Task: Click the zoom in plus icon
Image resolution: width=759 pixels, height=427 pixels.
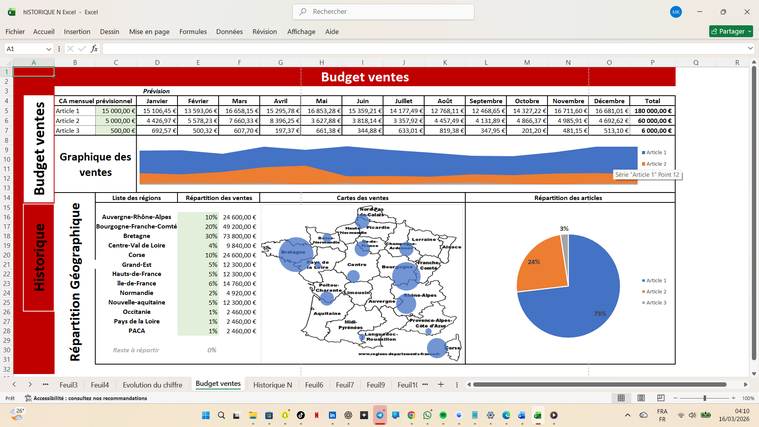Action: (x=735, y=398)
